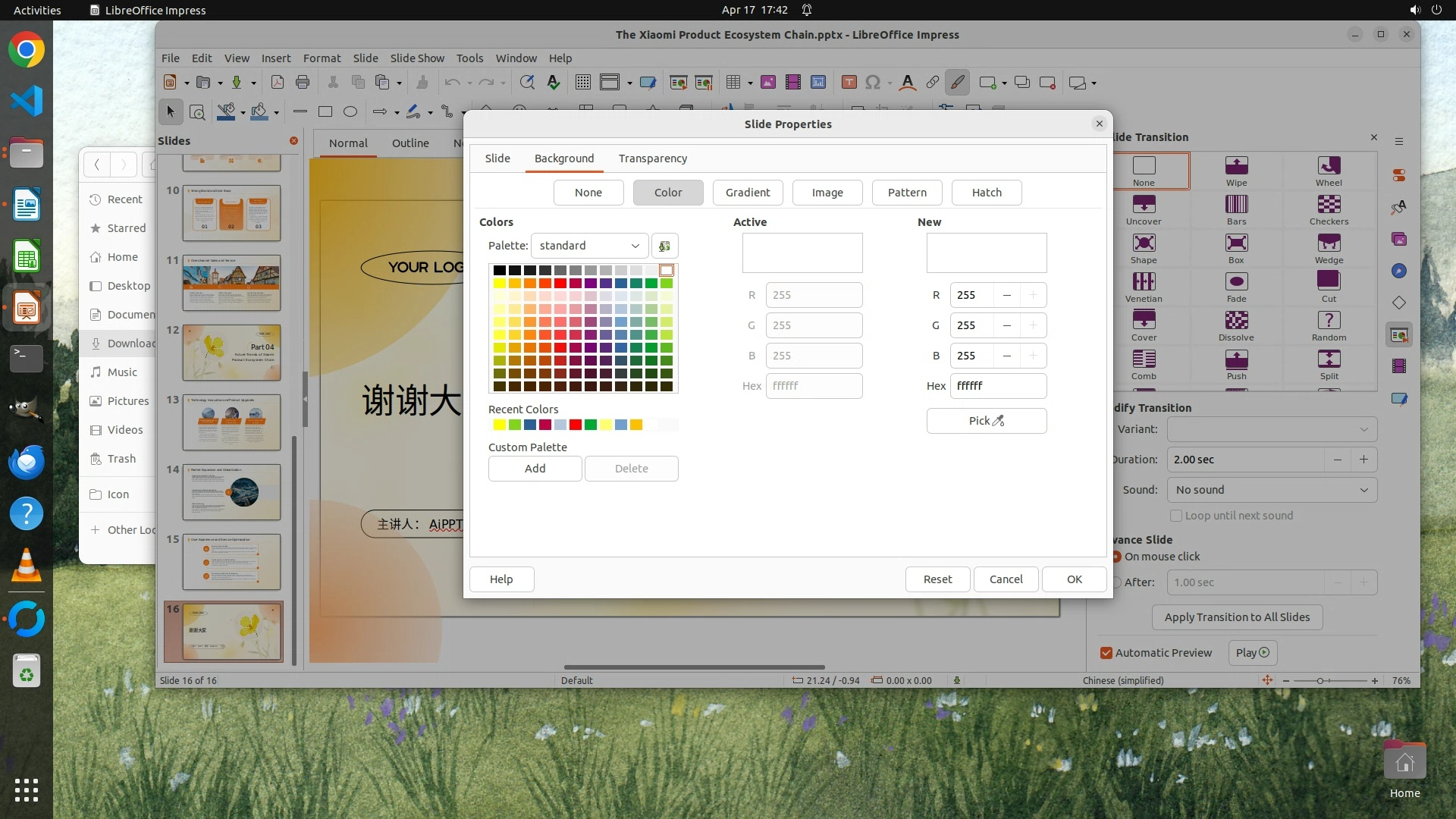Select the After radio button

1116,582
